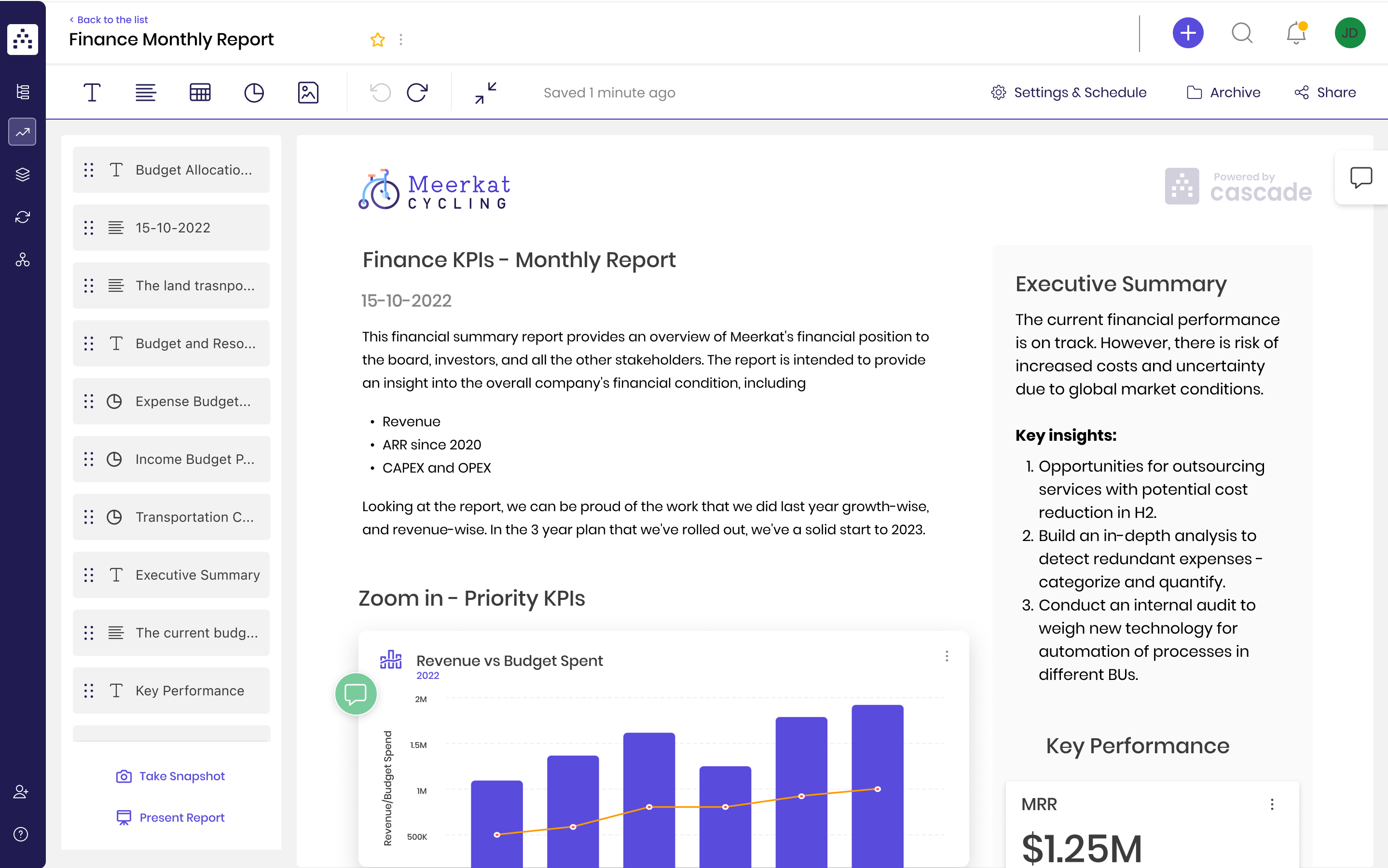Viewport: 1388px width, 868px height.
Task: Redo the last change
Action: point(417,93)
